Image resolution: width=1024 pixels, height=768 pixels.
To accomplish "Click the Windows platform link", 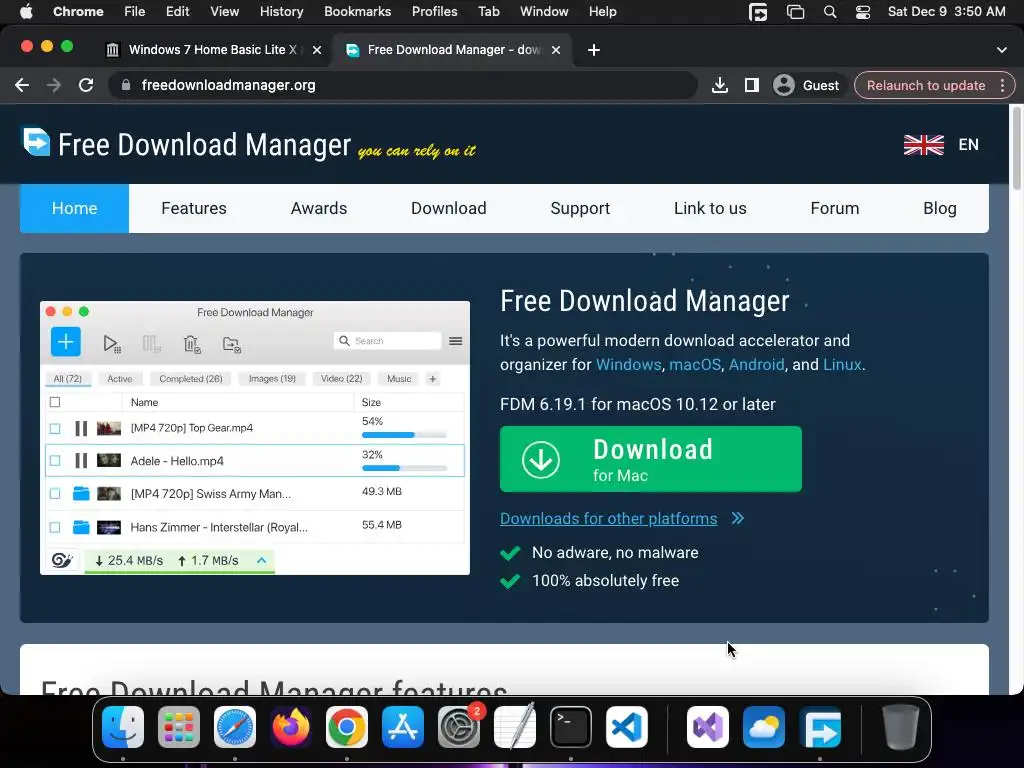I will click(629, 364).
